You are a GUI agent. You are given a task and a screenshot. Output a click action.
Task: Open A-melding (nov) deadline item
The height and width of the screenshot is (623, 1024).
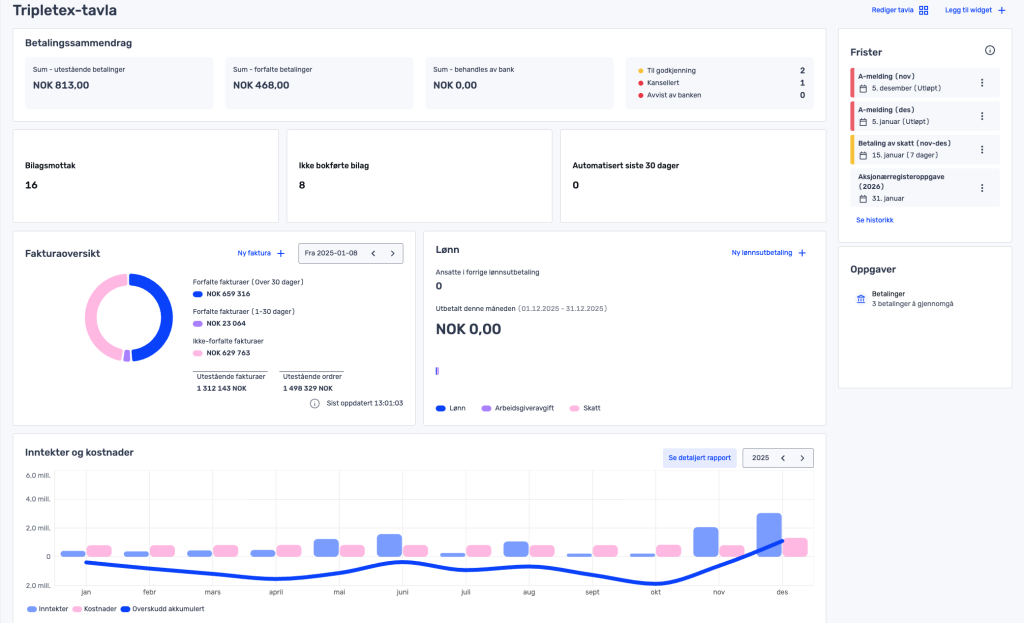tap(925, 82)
